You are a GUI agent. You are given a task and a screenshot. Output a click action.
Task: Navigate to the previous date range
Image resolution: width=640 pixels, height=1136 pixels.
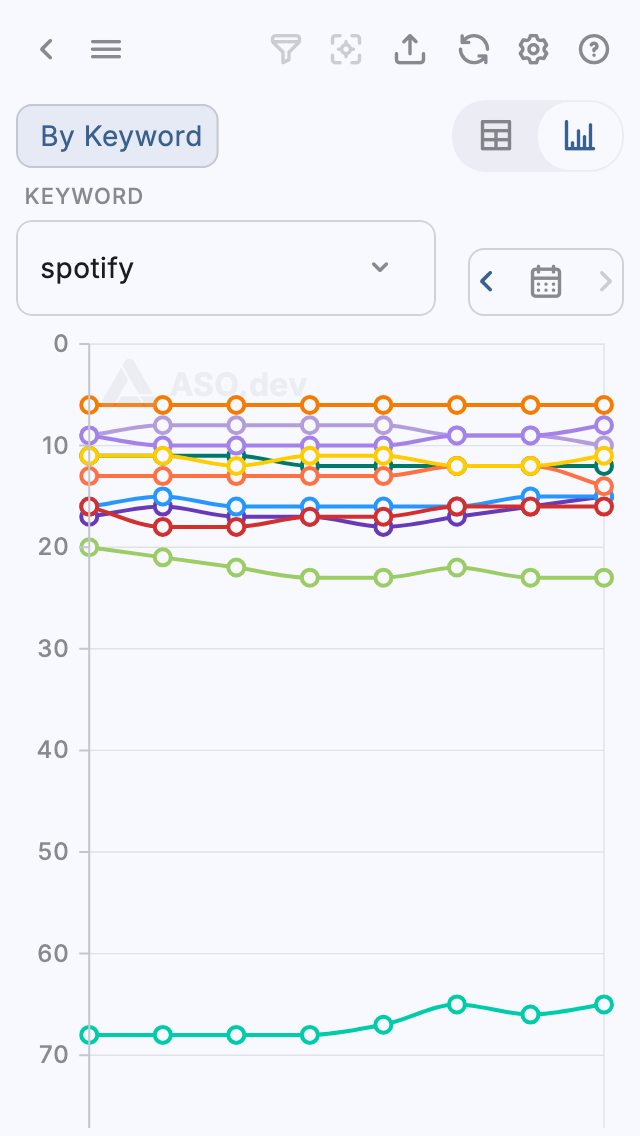point(487,282)
